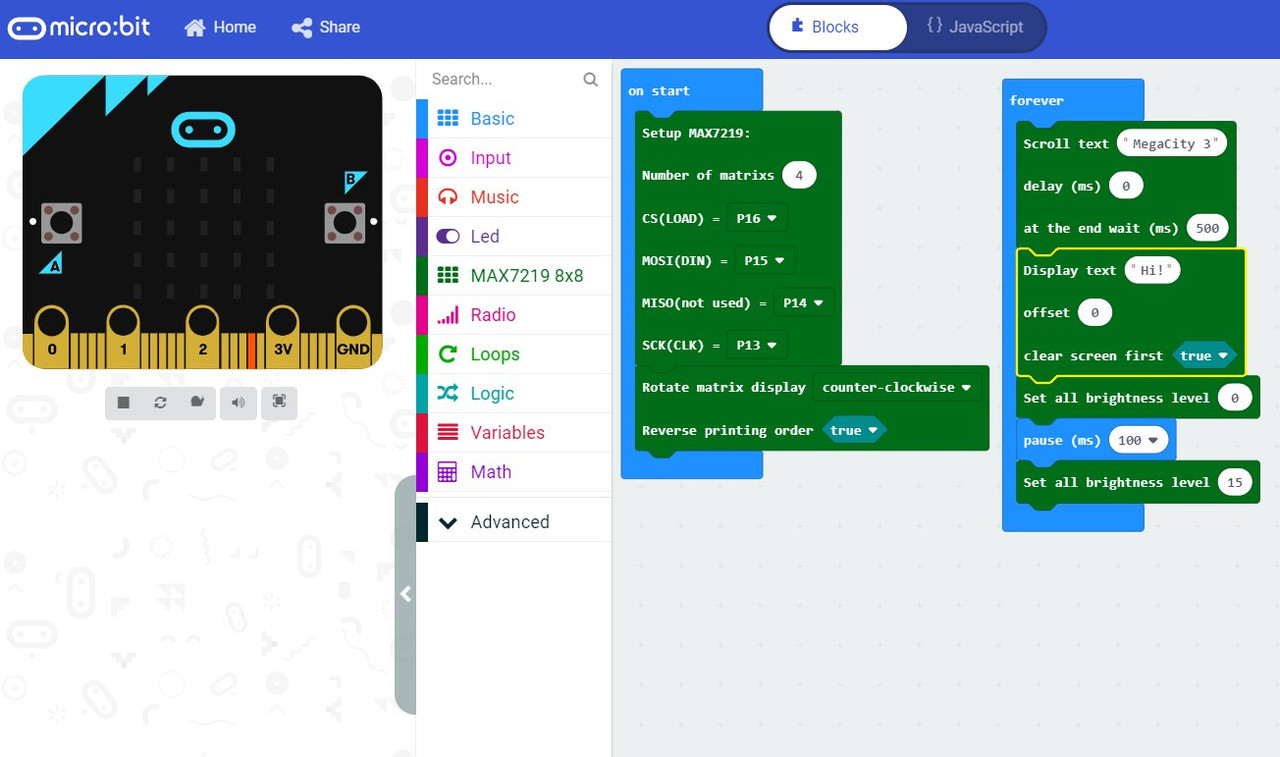Viewport: 1280px width, 757px height.
Task: Select the Setup MAX7219 block label
Action: coord(696,133)
